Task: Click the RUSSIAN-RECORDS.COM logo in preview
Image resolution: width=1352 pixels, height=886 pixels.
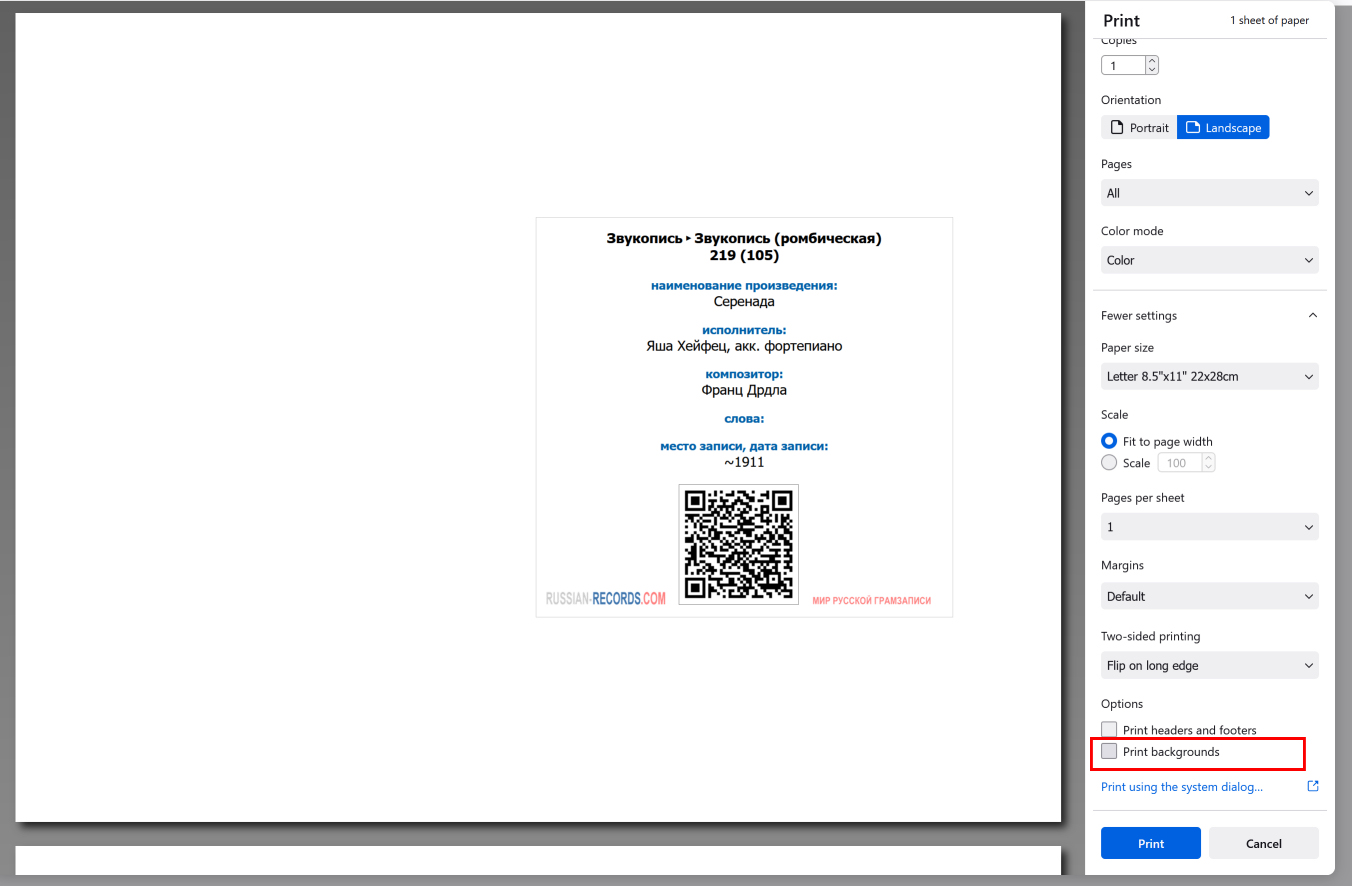Action: 605,599
